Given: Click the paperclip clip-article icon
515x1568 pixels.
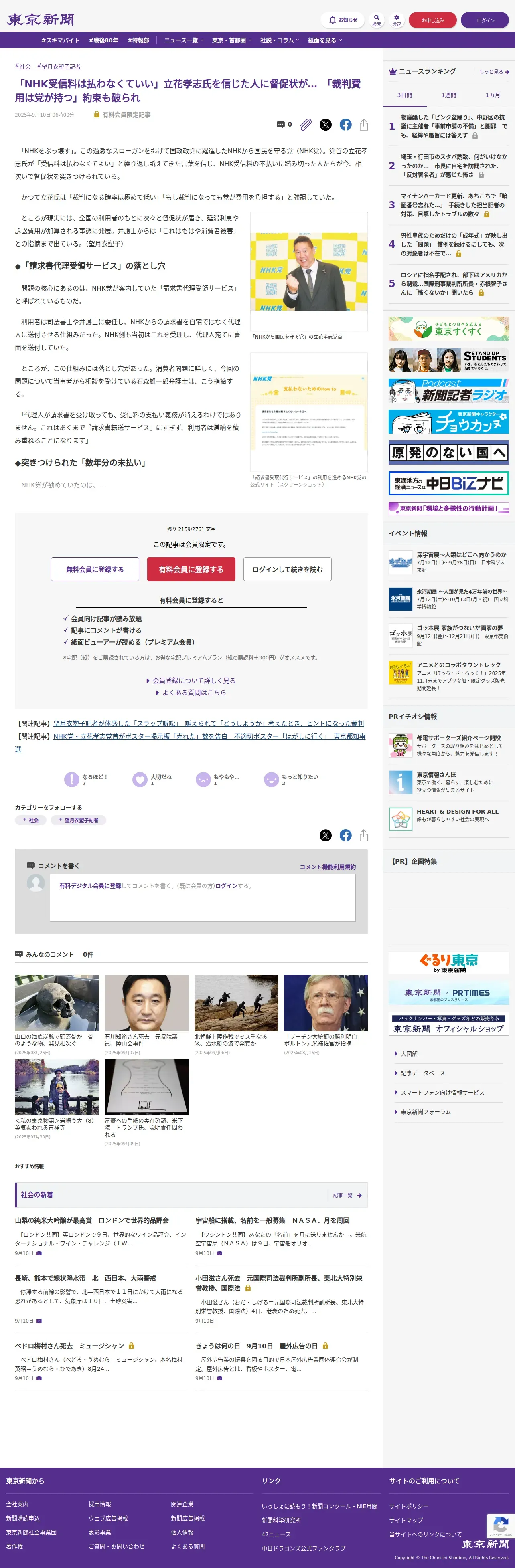Looking at the screenshot, I should point(306,124).
